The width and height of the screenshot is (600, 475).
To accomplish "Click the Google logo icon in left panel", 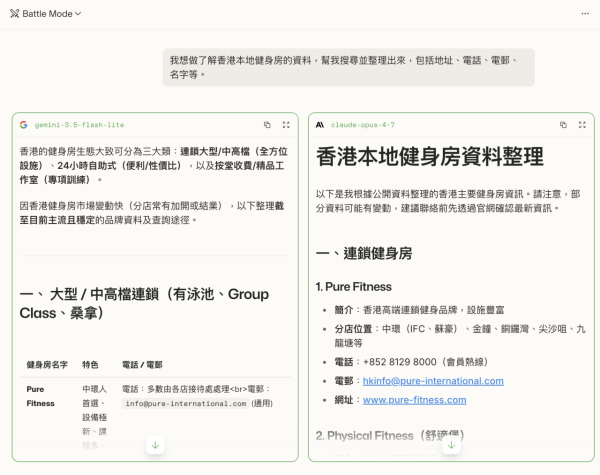I will point(24,125).
